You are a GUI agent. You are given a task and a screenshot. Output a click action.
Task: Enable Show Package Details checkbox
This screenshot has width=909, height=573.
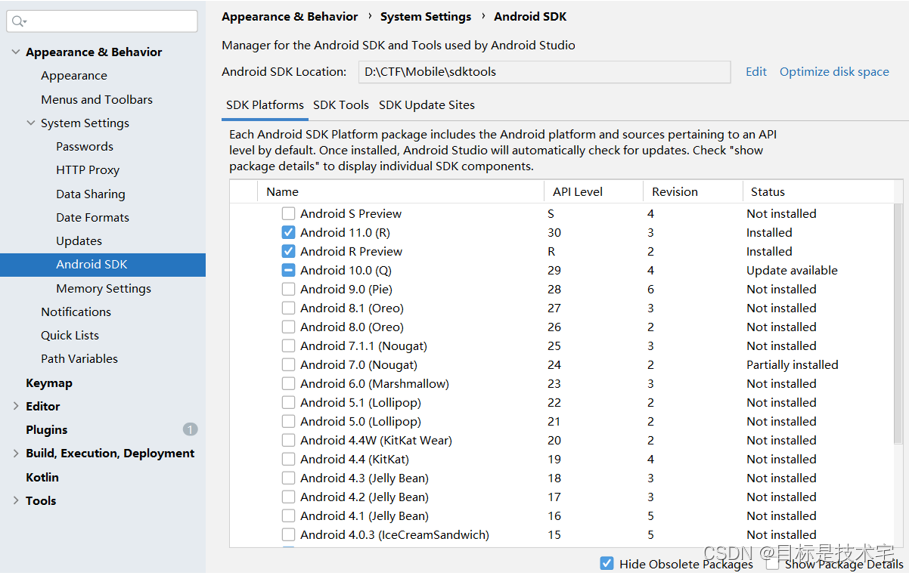tap(772, 563)
